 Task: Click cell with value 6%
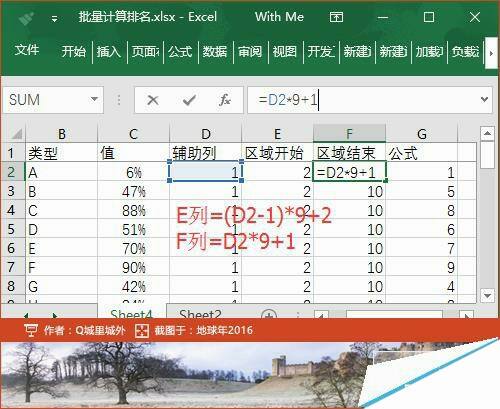point(133,172)
